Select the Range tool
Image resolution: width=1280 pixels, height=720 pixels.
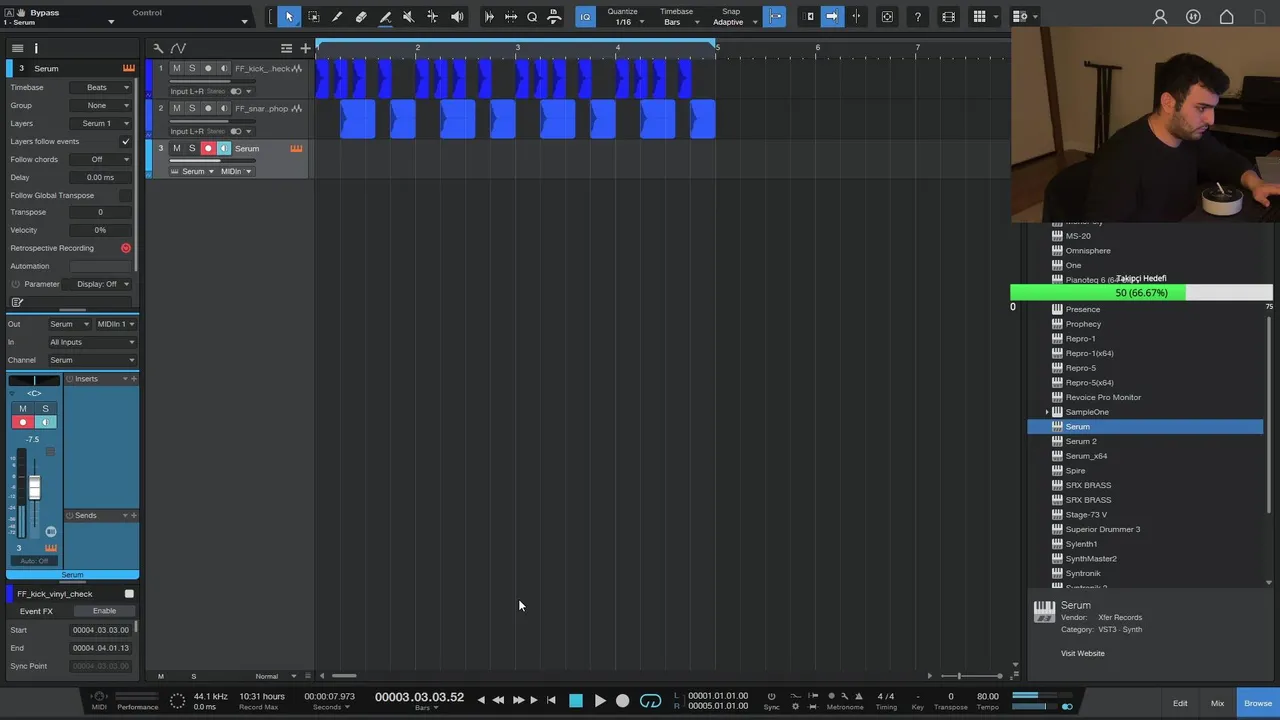click(313, 17)
